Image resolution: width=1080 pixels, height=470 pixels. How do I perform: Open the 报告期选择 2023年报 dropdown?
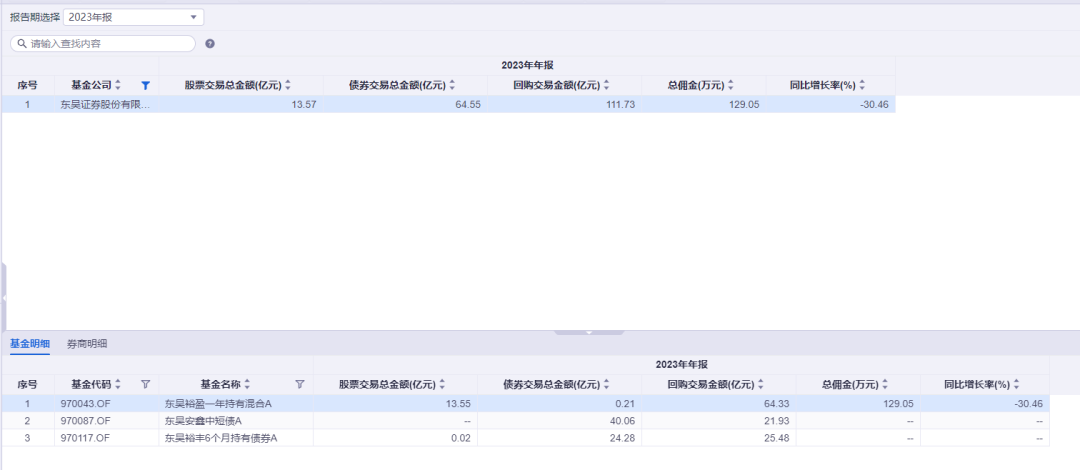pos(133,17)
